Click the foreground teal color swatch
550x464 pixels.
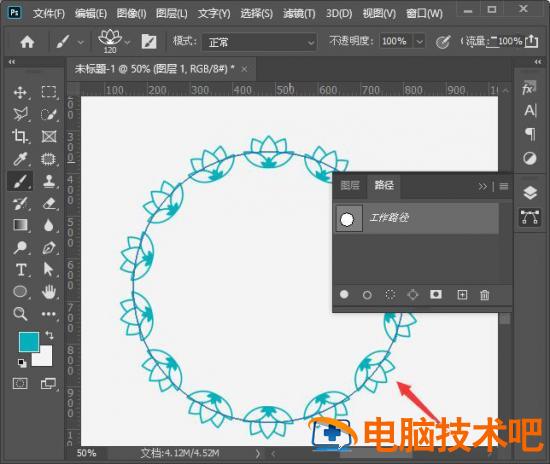[x=28, y=342]
